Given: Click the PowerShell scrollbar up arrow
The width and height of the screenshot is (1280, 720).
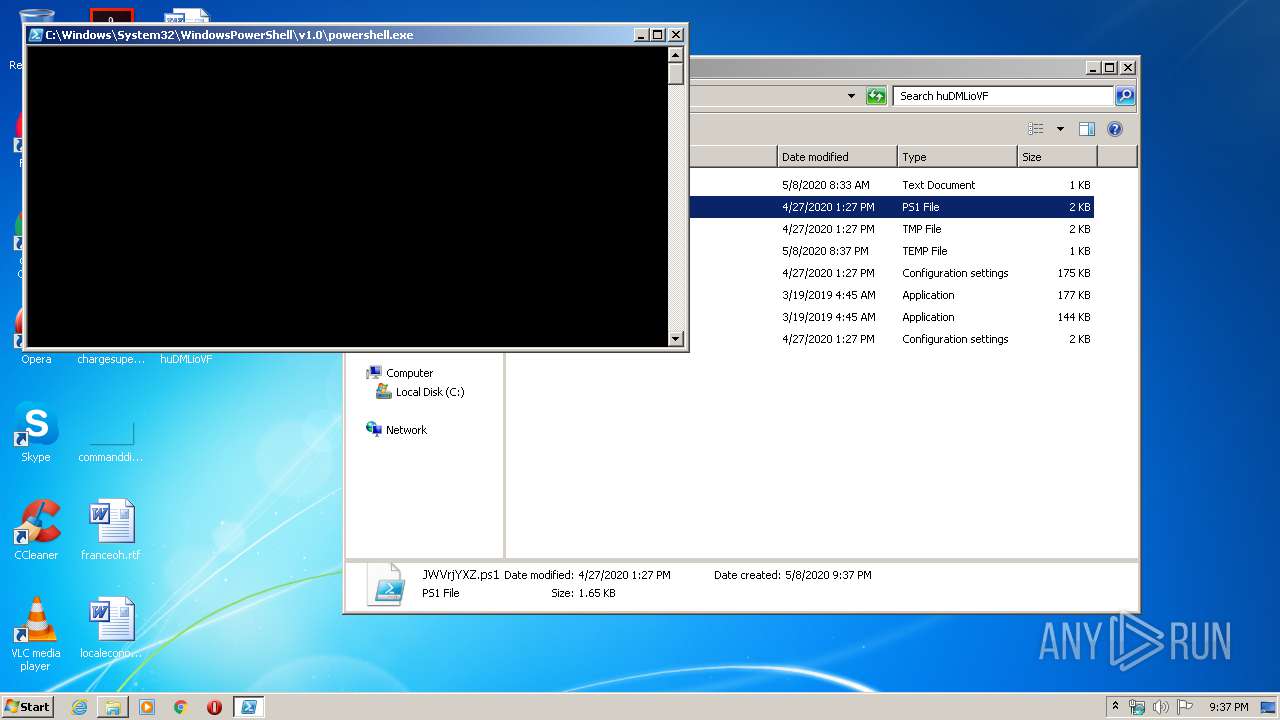Looking at the screenshot, I should tap(676, 53).
